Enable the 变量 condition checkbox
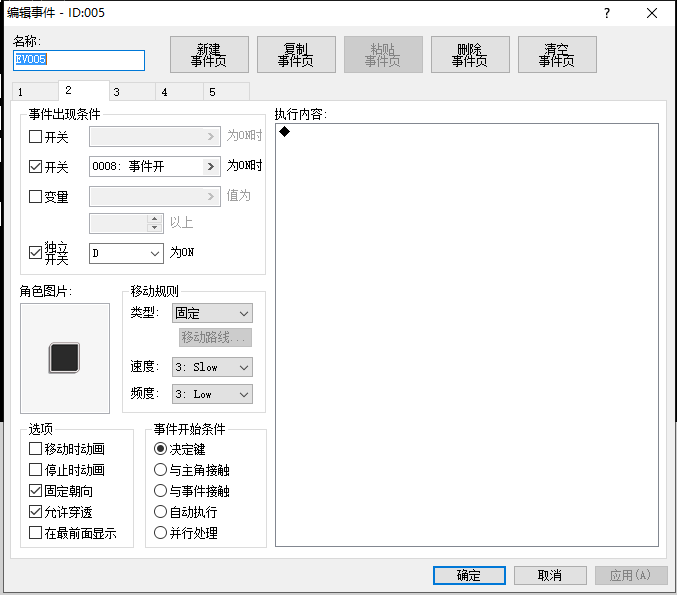The image size is (677, 595). (x=35, y=196)
